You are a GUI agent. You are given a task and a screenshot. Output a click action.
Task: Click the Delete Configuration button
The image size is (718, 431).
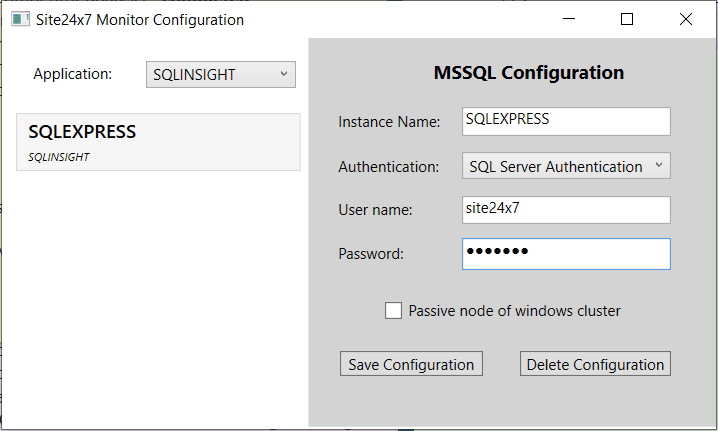tap(595, 364)
